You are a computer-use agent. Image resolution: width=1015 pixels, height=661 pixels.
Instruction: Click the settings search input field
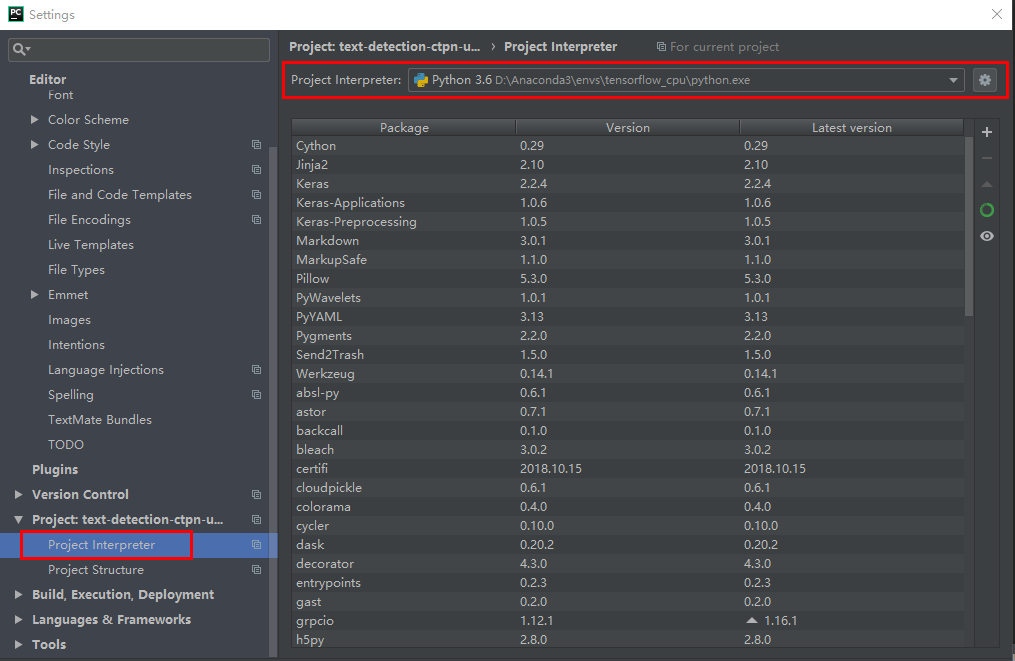[x=139, y=49]
